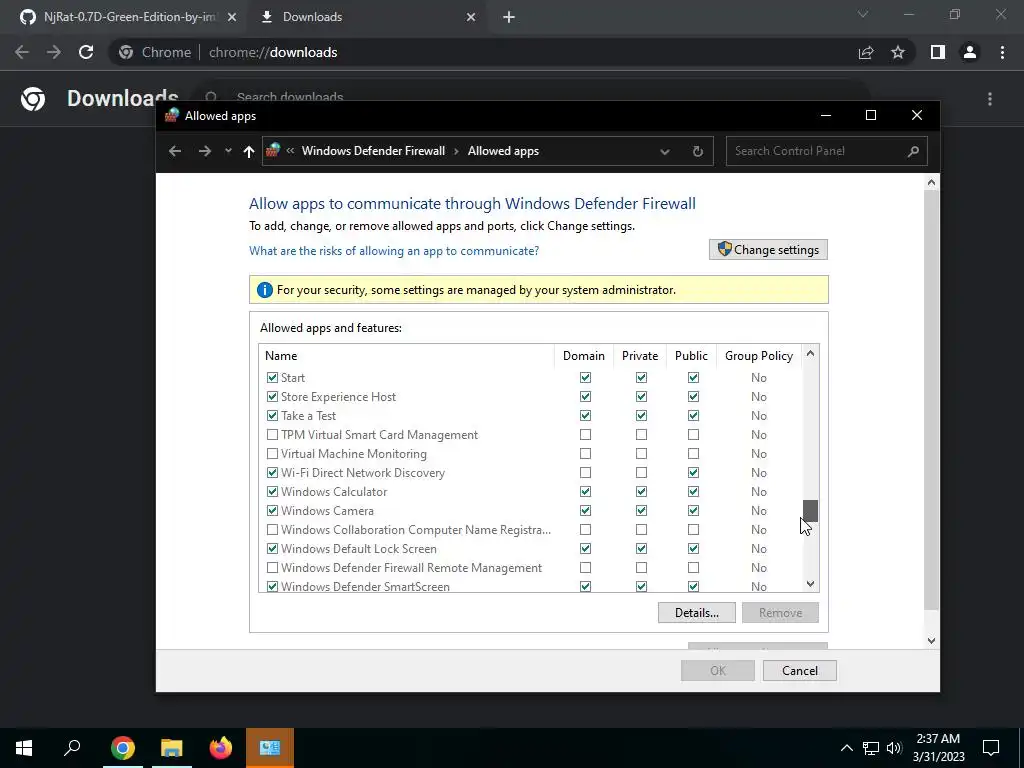Image resolution: width=1024 pixels, height=768 pixels.
Task: Click the window scrollbar up arrow
Action: [x=932, y=182]
